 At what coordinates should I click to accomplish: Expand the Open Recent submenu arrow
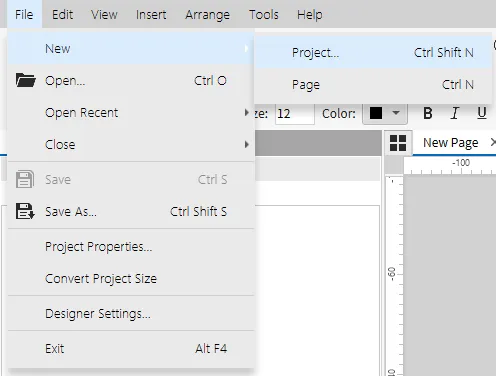(246, 113)
